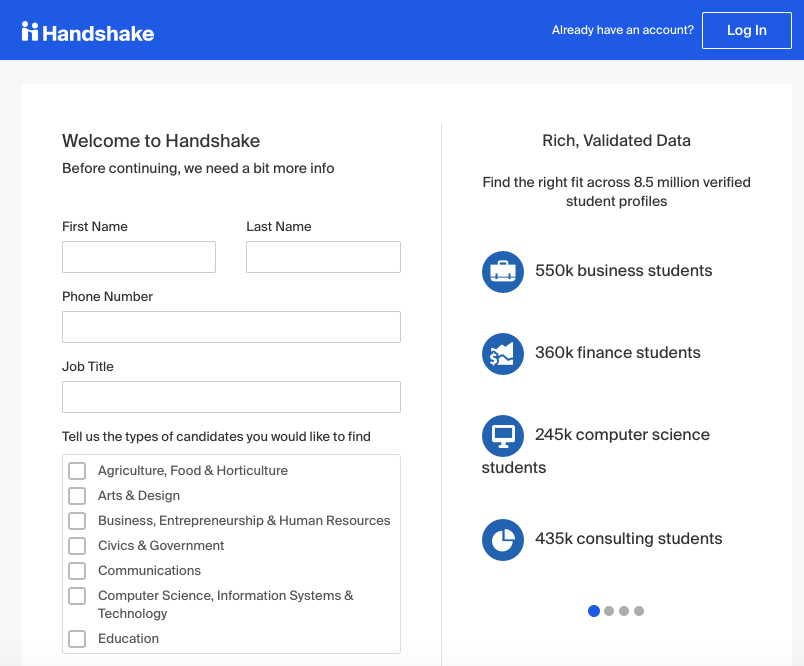Click the briefcase business students icon

(503, 271)
